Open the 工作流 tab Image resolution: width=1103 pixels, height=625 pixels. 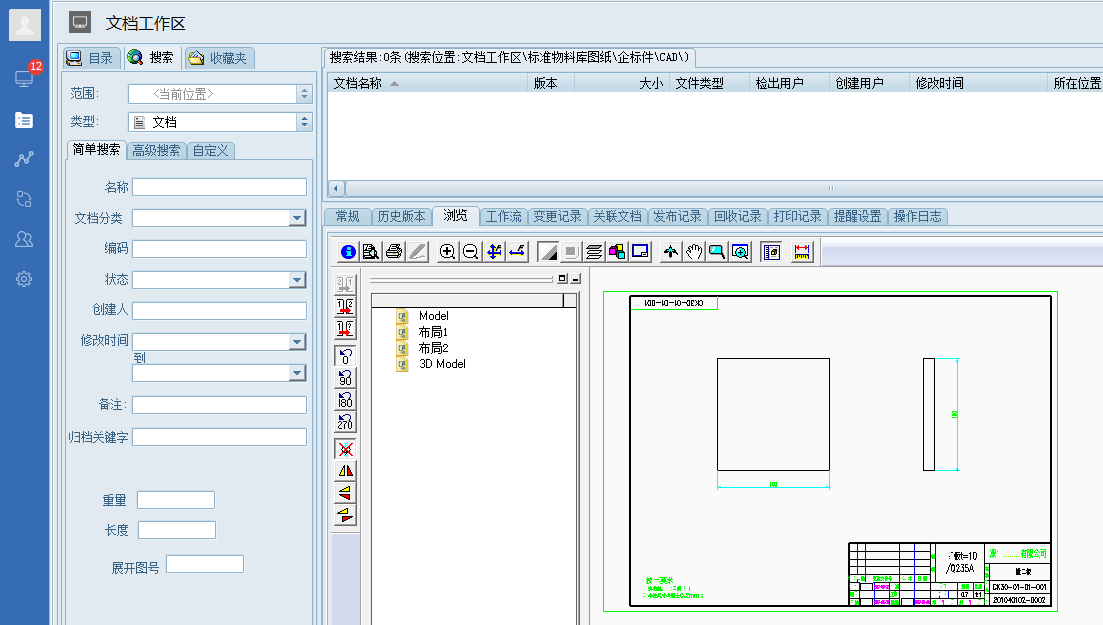click(x=504, y=216)
